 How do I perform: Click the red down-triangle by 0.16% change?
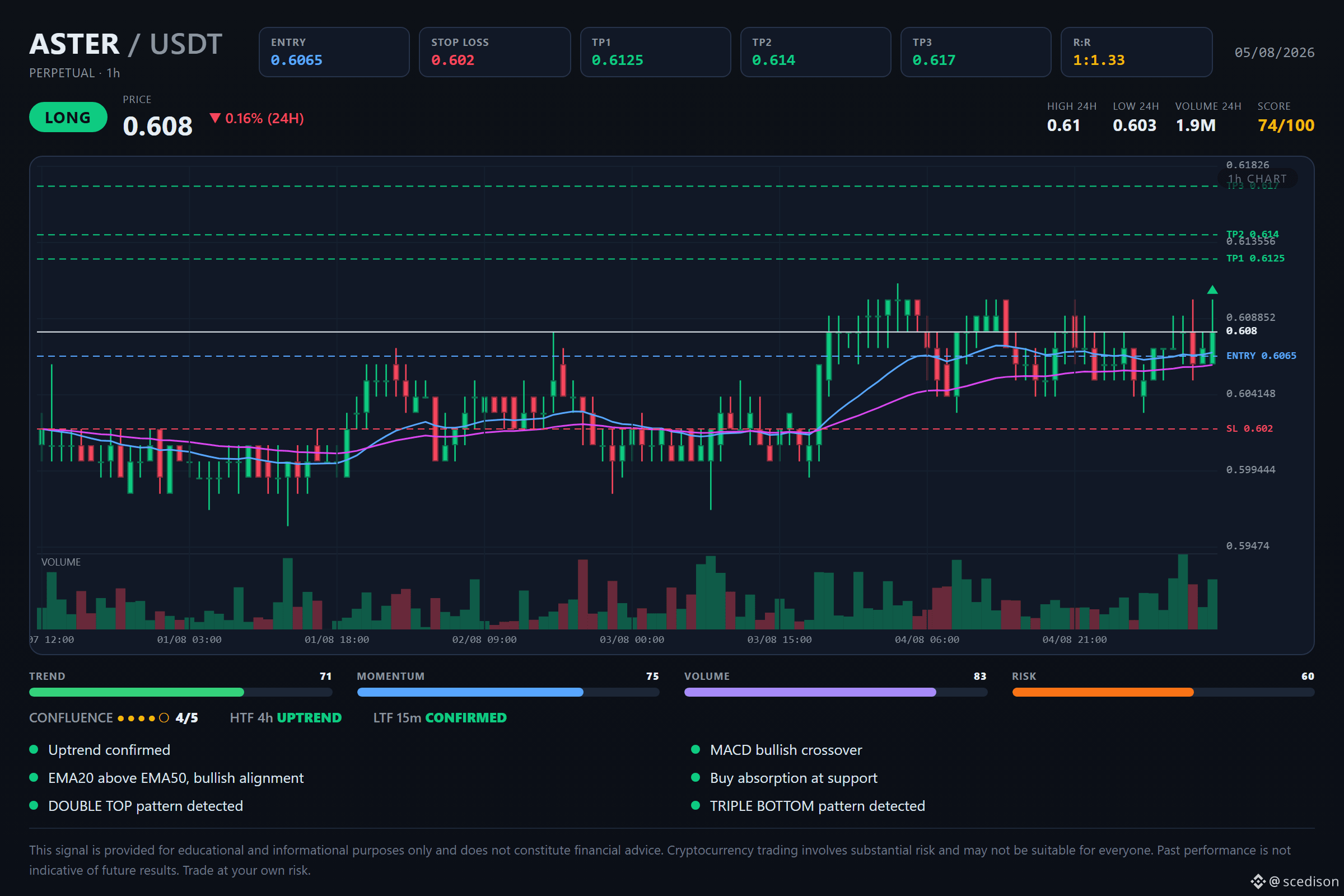pos(215,118)
